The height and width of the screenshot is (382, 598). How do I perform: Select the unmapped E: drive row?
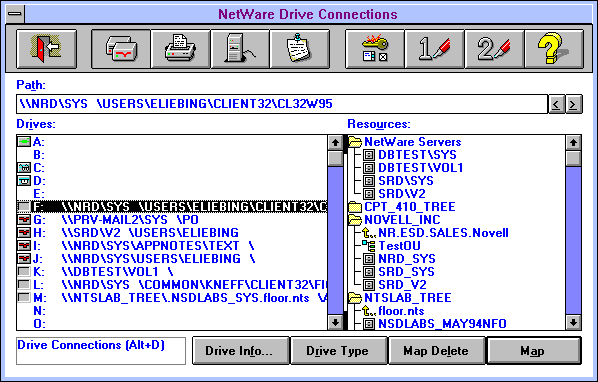[172, 194]
